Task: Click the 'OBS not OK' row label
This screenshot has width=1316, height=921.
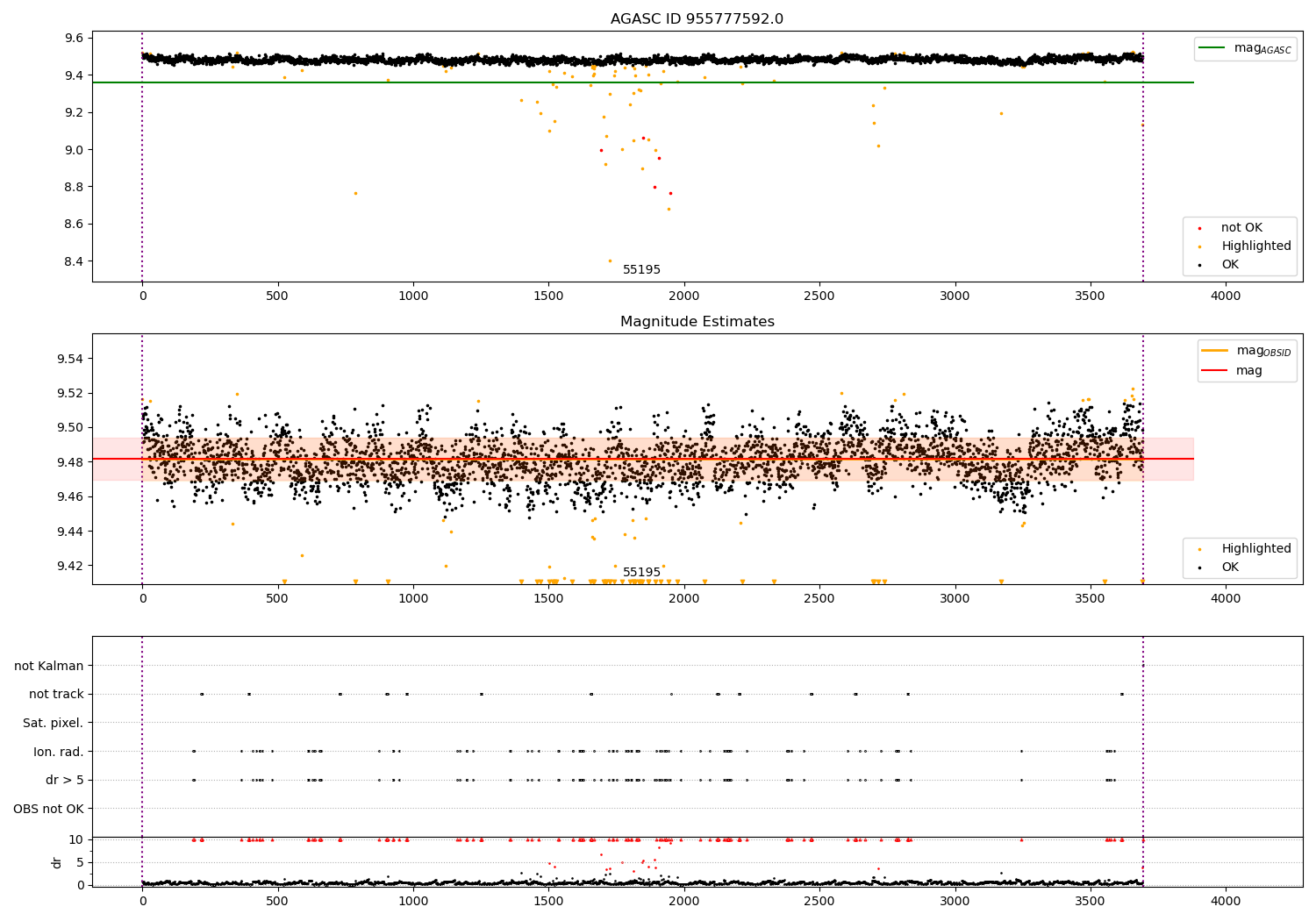Action: [x=48, y=809]
